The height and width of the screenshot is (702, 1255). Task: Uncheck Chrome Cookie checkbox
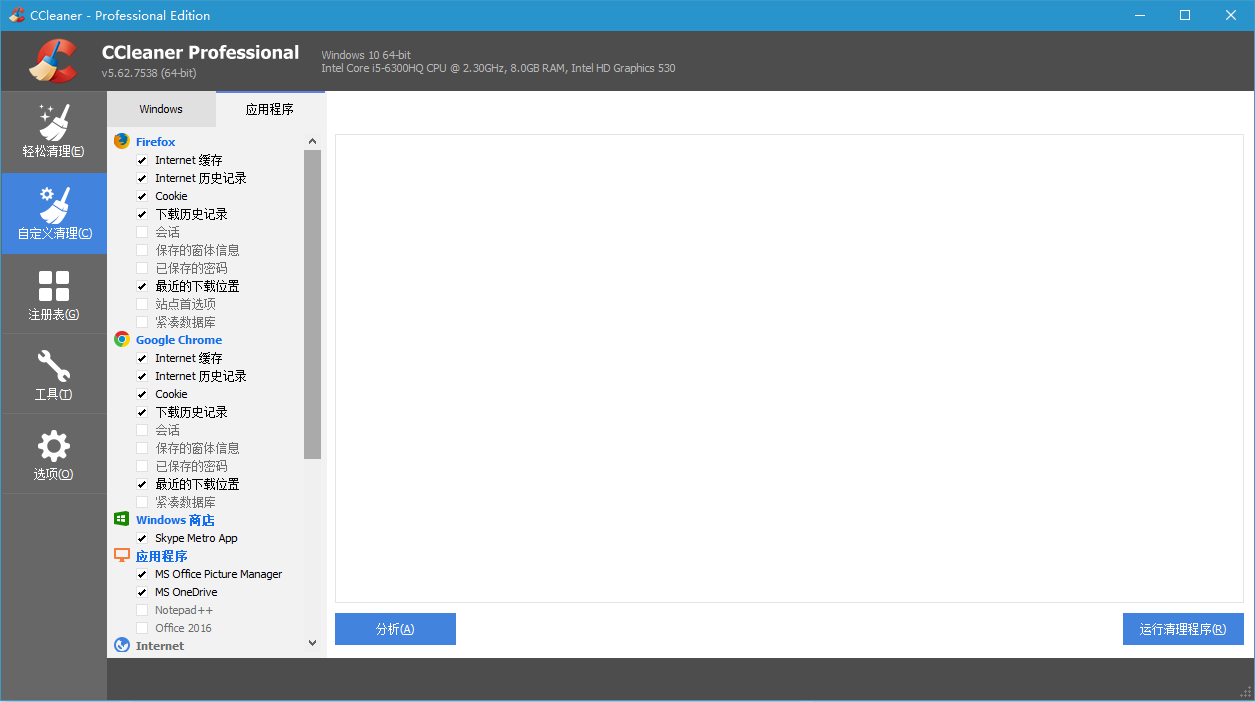tap(142, 394)
